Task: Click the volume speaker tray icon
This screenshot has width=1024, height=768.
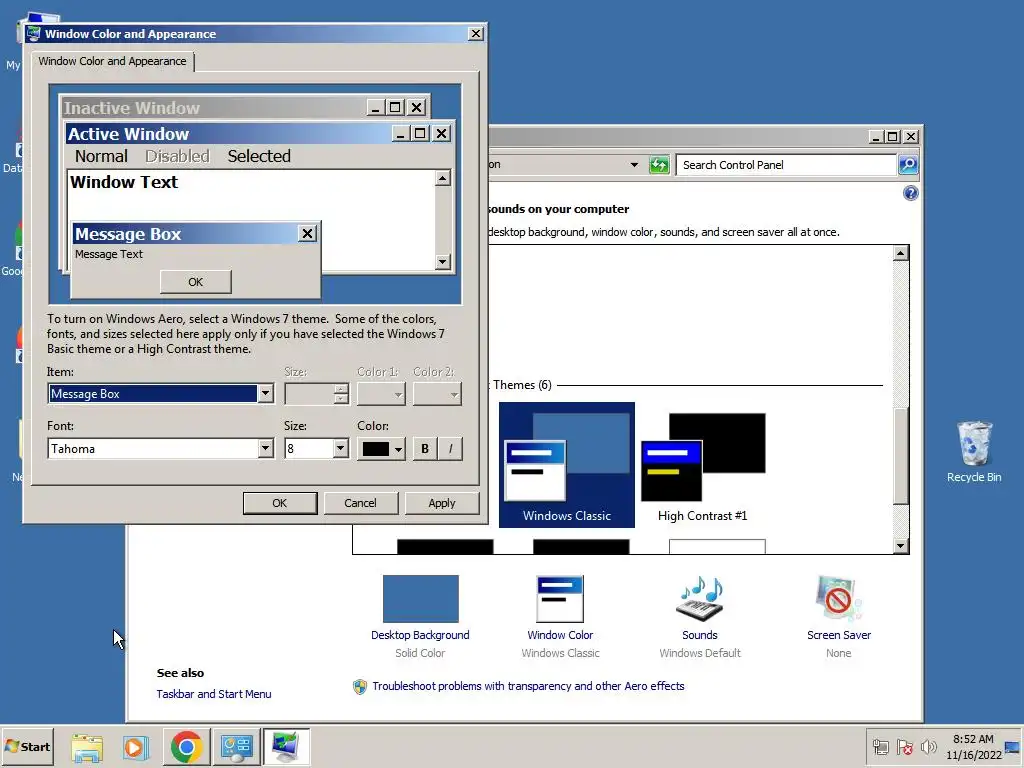Action: [x=928, y=746]
